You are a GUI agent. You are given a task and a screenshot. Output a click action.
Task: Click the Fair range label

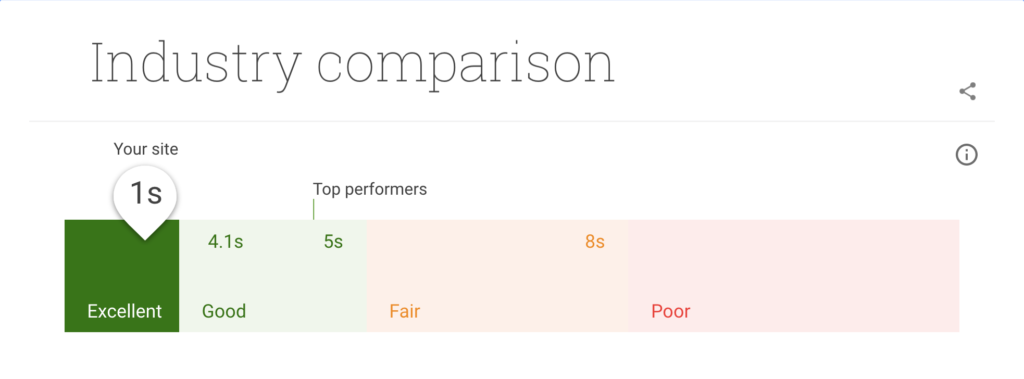pos(404,311)
